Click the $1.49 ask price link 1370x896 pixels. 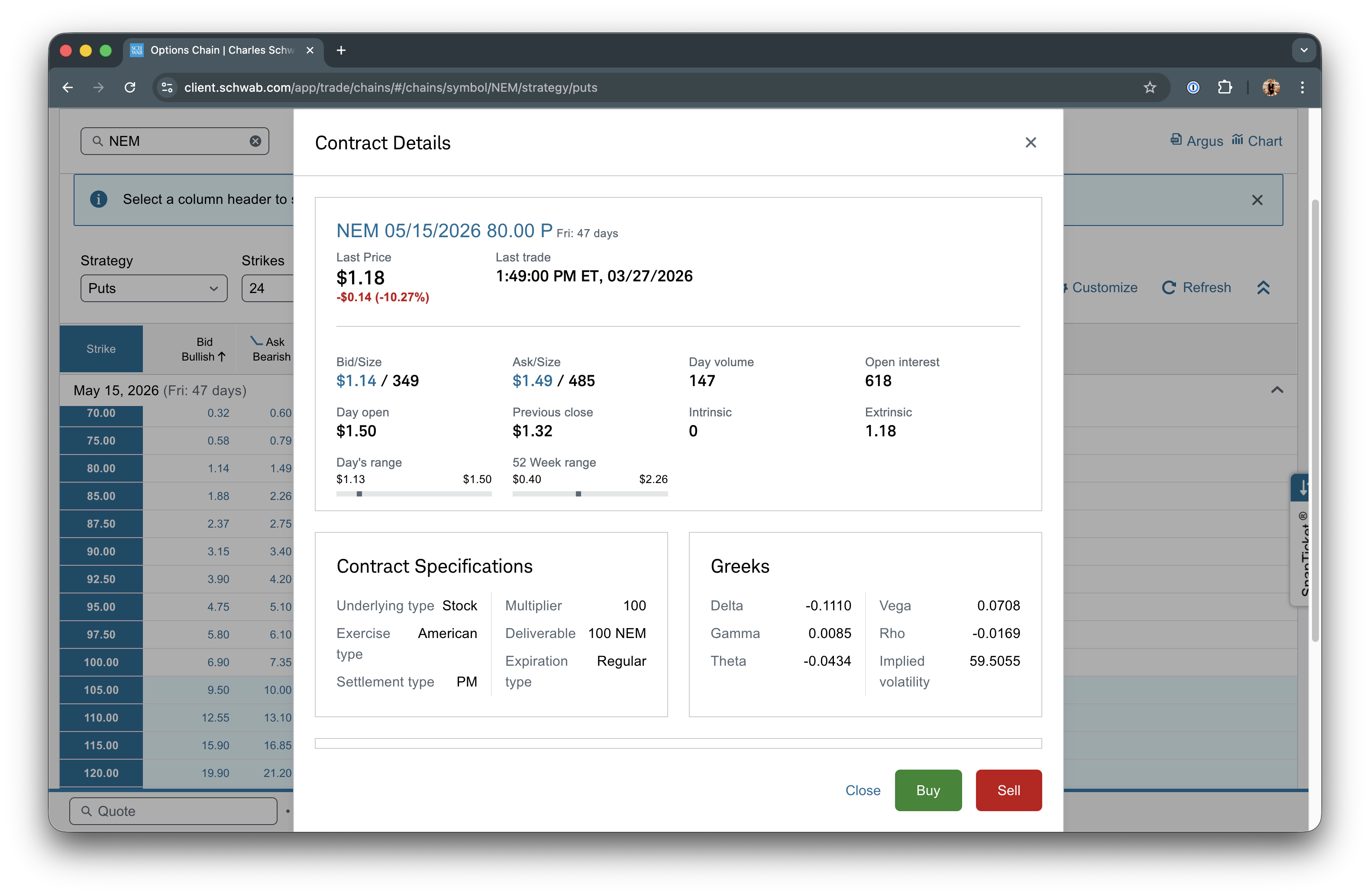pos(532,380)
